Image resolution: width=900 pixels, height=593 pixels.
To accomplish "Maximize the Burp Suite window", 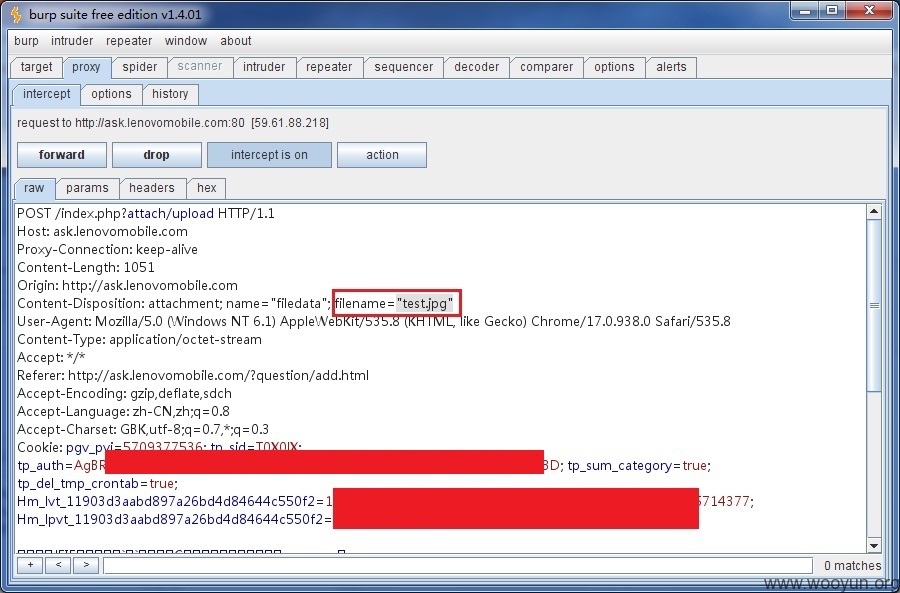I will [832, 11].
